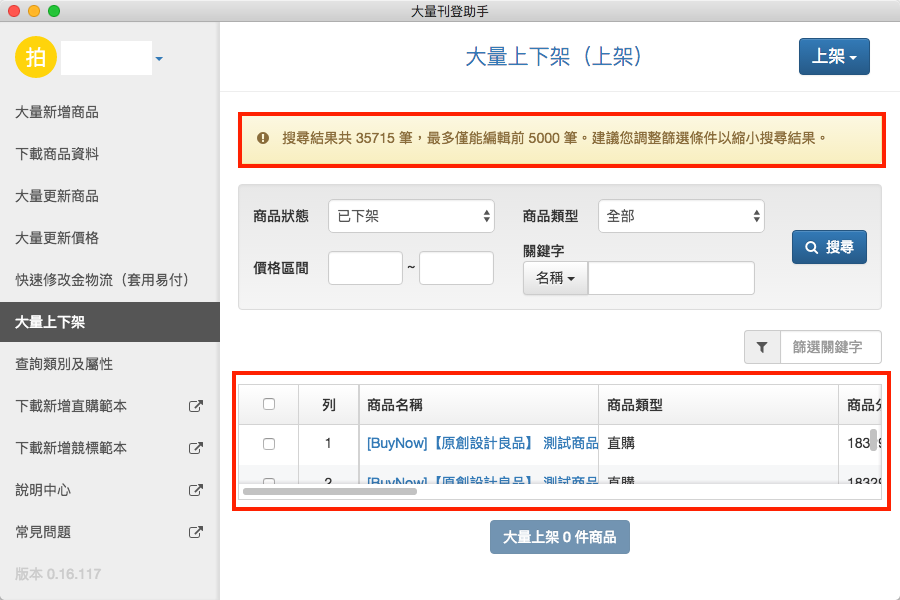Select 大量新增商品 in the sidebar

click(x=57, y=112)
